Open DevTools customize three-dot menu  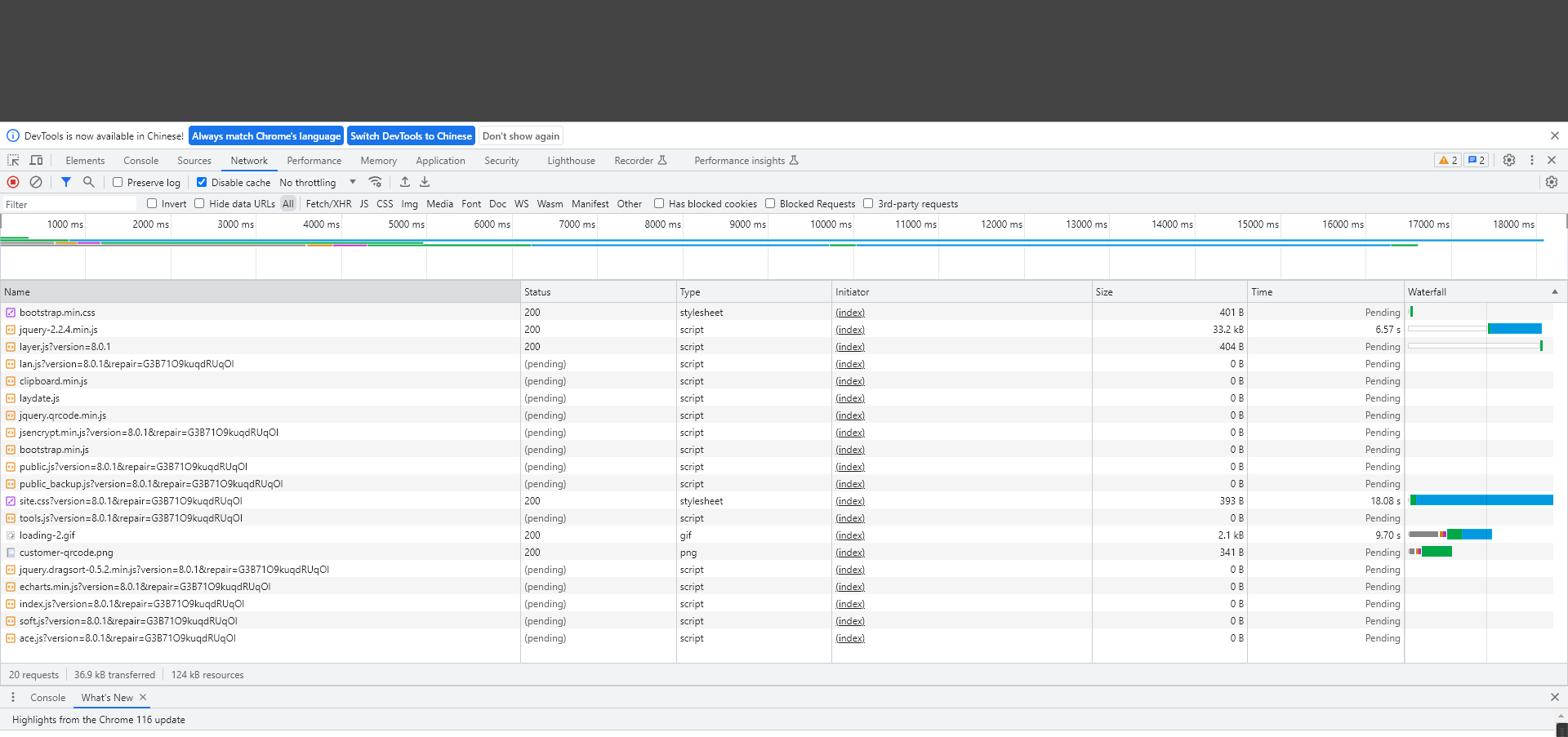[x=1532, y=160]
